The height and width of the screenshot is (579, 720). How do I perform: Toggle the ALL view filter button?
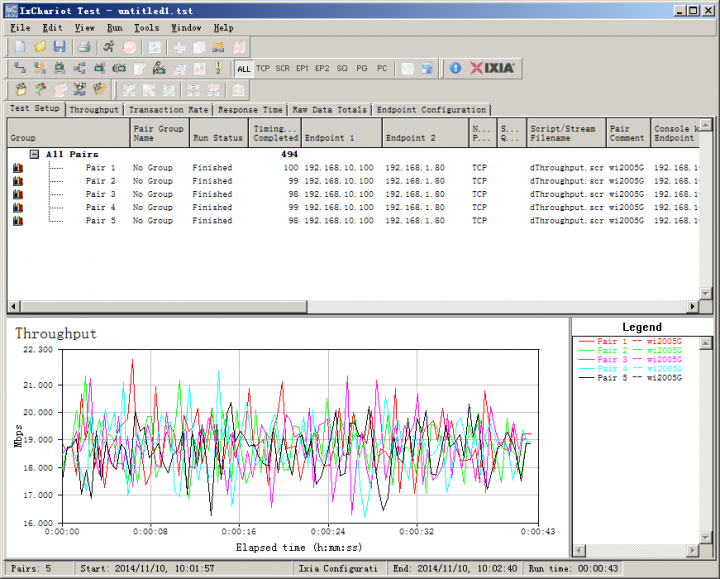point(243,69)
